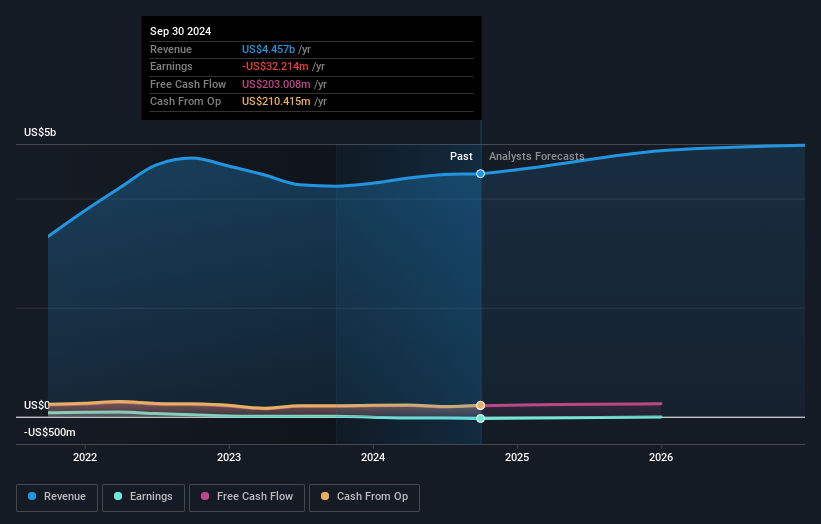Click the US$5b y-axis label
This screenshot has height=524, width=821.
coord(40,132)
